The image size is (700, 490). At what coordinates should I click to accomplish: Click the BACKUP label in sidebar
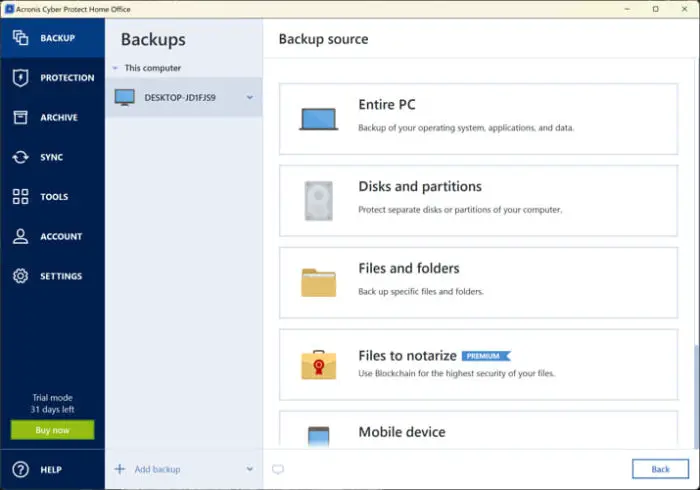pos(58,38)
